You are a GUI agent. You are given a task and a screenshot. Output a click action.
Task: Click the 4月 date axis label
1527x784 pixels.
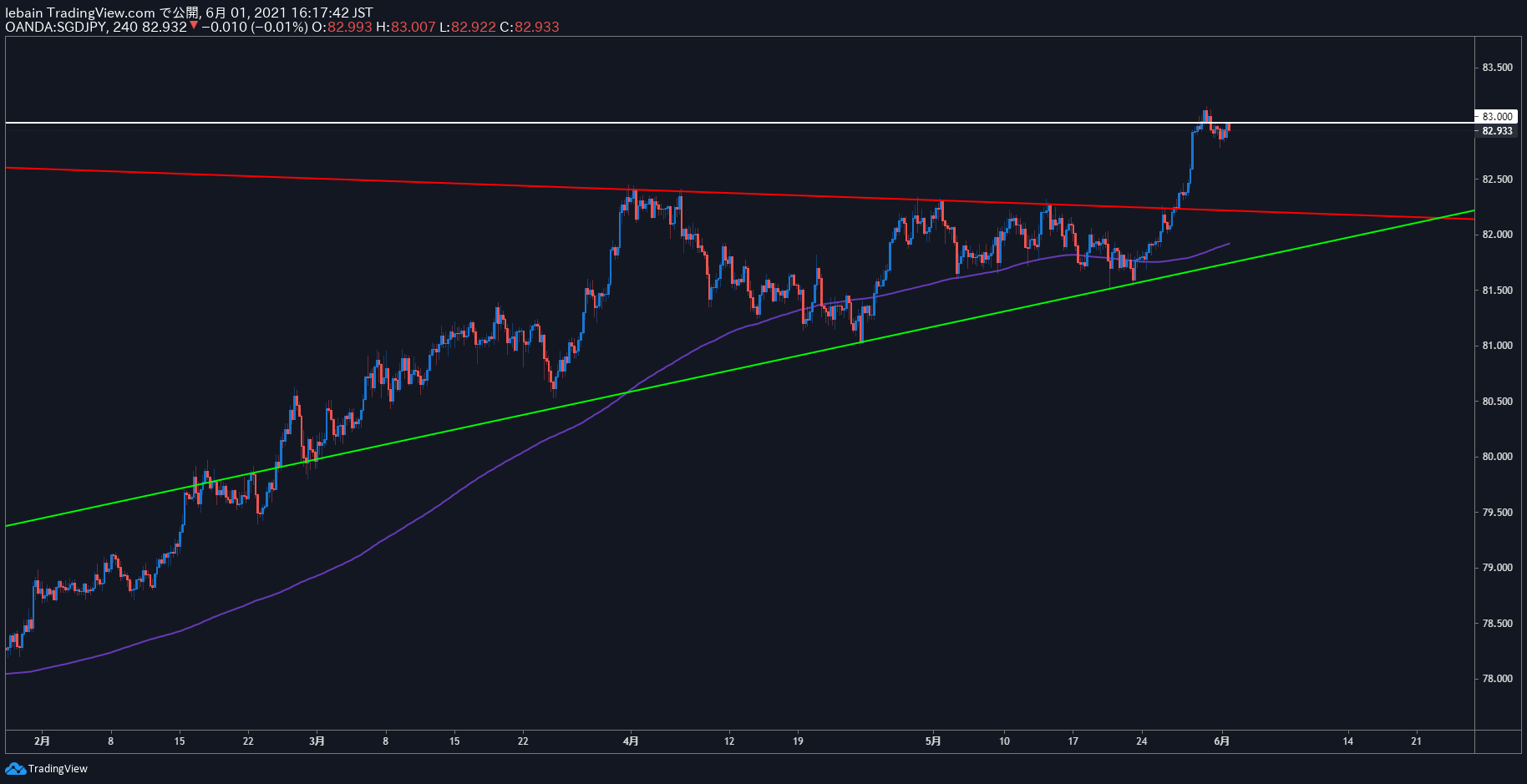pos(632,741)
